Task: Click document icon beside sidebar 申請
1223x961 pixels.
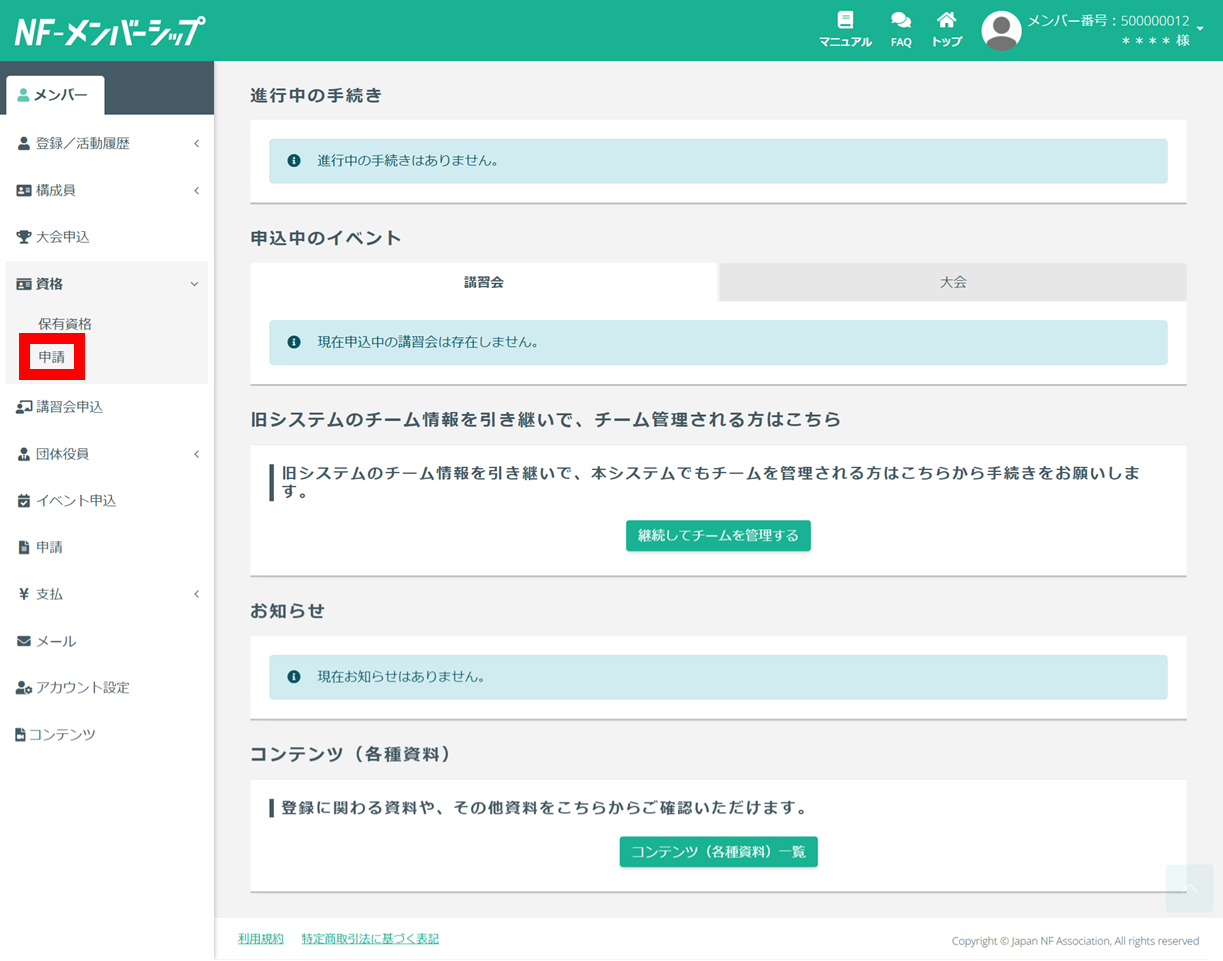Action: (24, 548)
